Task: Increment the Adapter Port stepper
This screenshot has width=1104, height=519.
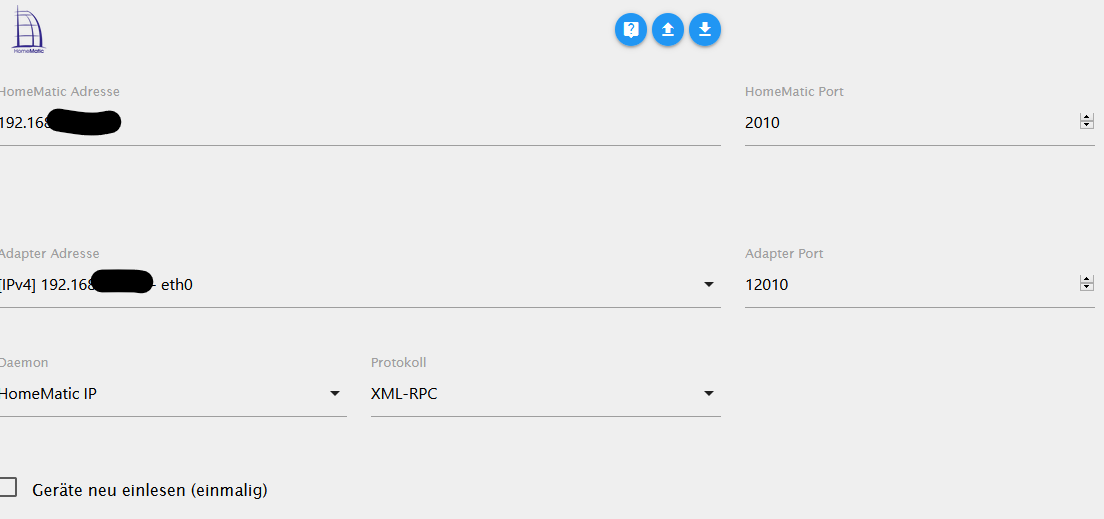Action: tap(1086, 280)
